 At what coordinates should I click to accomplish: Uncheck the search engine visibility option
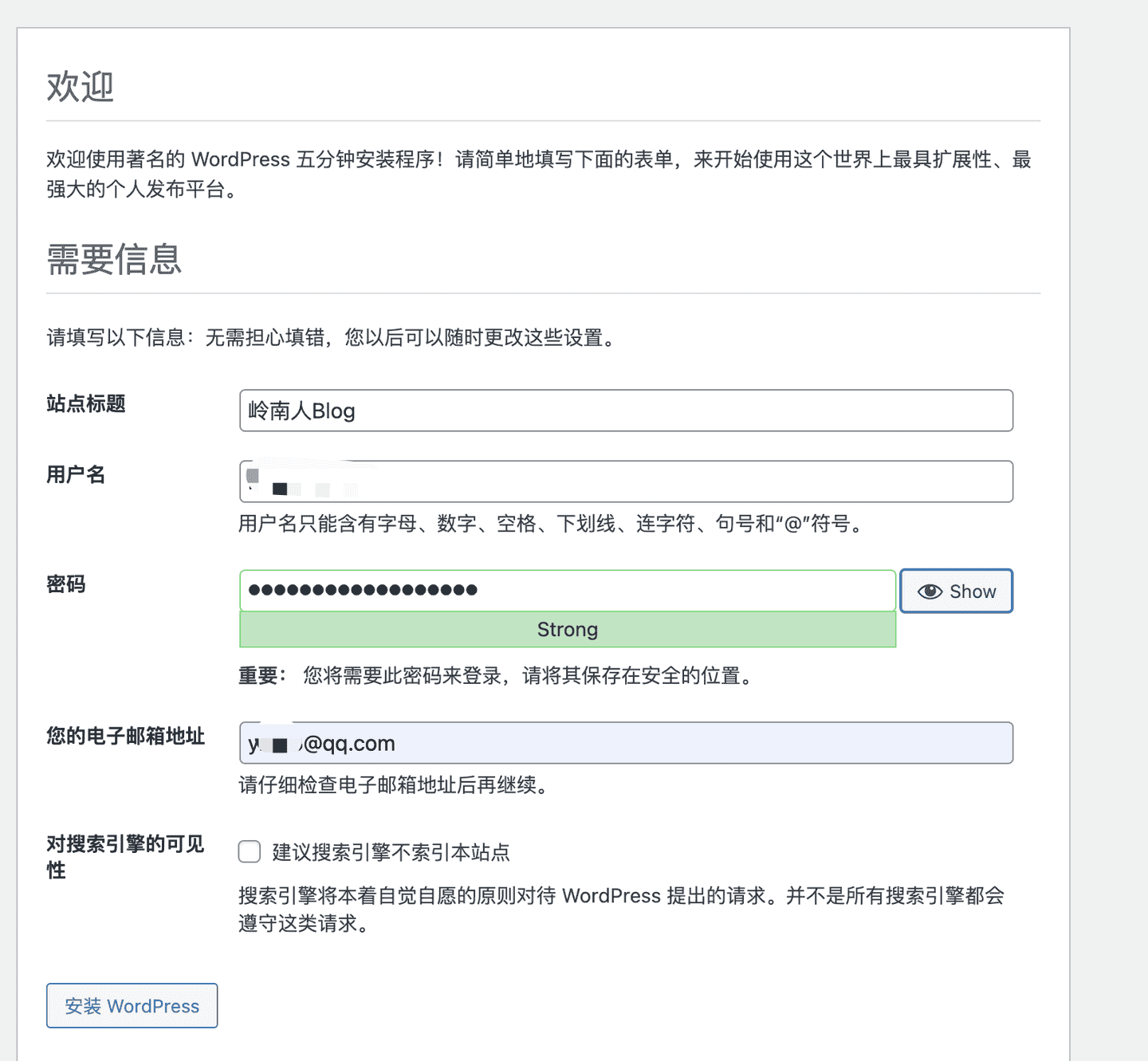click(249, 851)
